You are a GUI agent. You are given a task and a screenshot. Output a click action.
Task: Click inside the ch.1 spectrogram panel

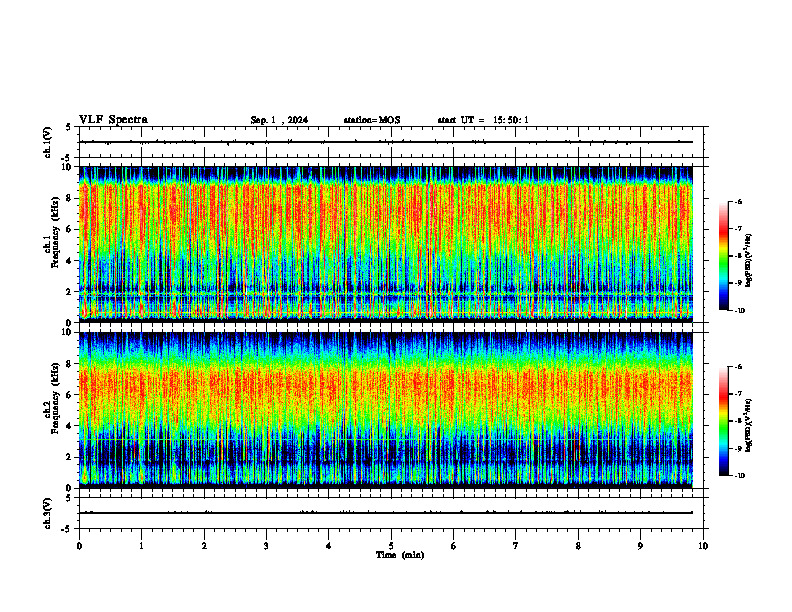(386, 244)
